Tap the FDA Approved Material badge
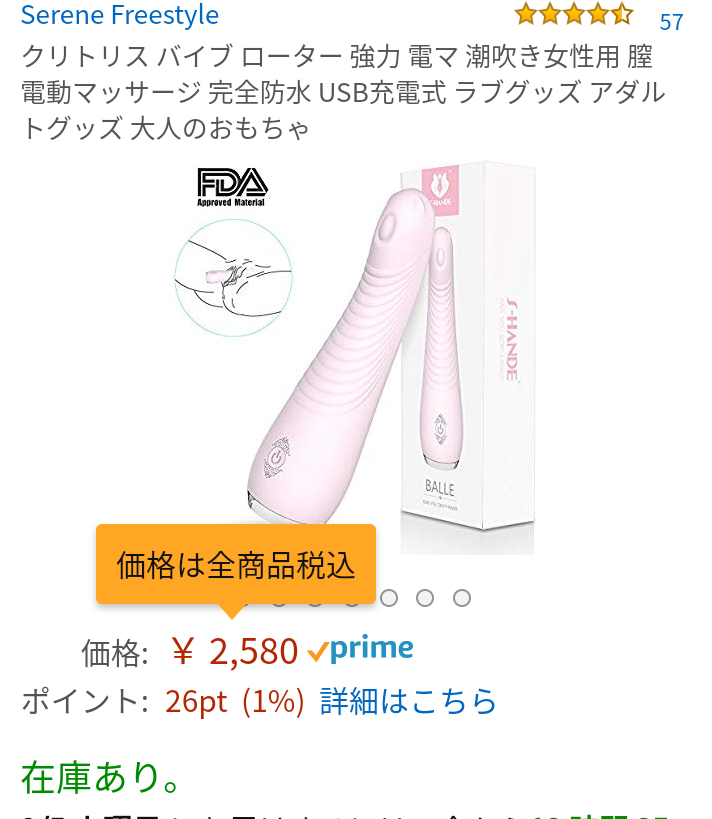This screenshot has width=712, height=819. pyautogui.click(x=231, y=187)
